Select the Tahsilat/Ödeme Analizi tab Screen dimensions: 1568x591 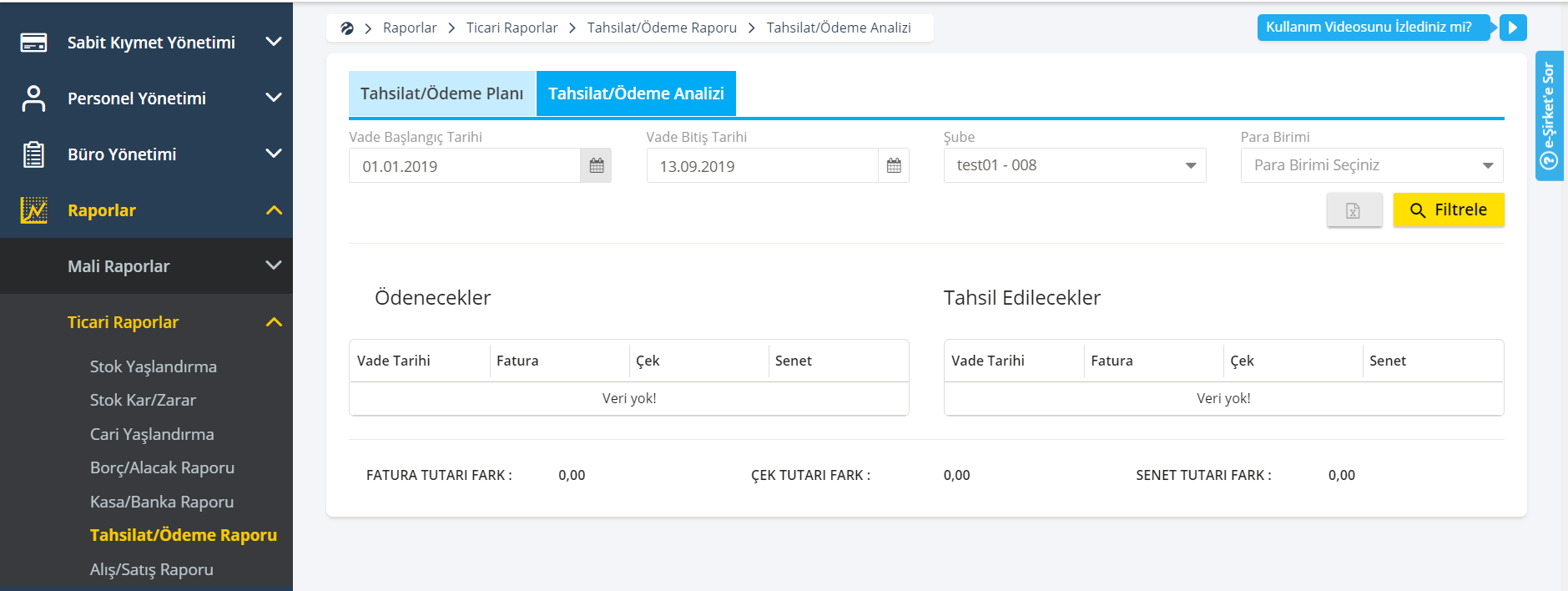click(x=636, y=93)
